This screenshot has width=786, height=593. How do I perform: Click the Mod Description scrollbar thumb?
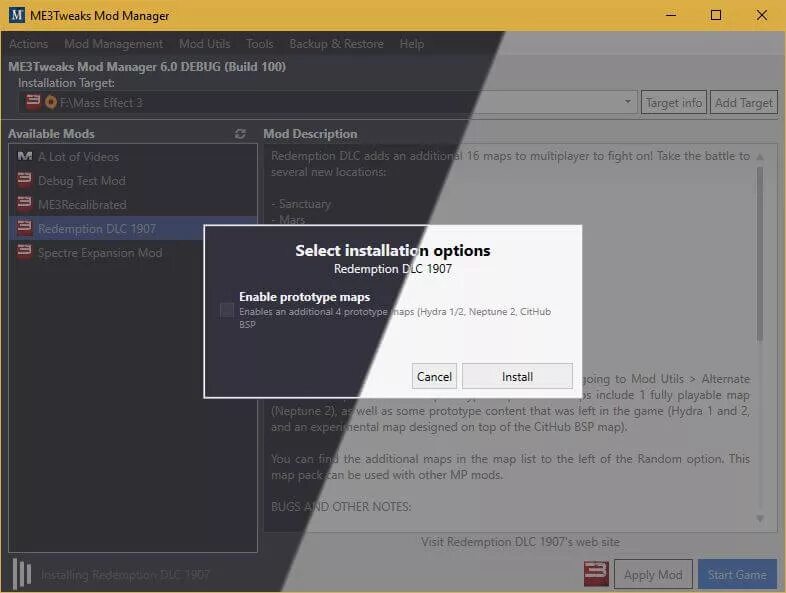[760, 254]
